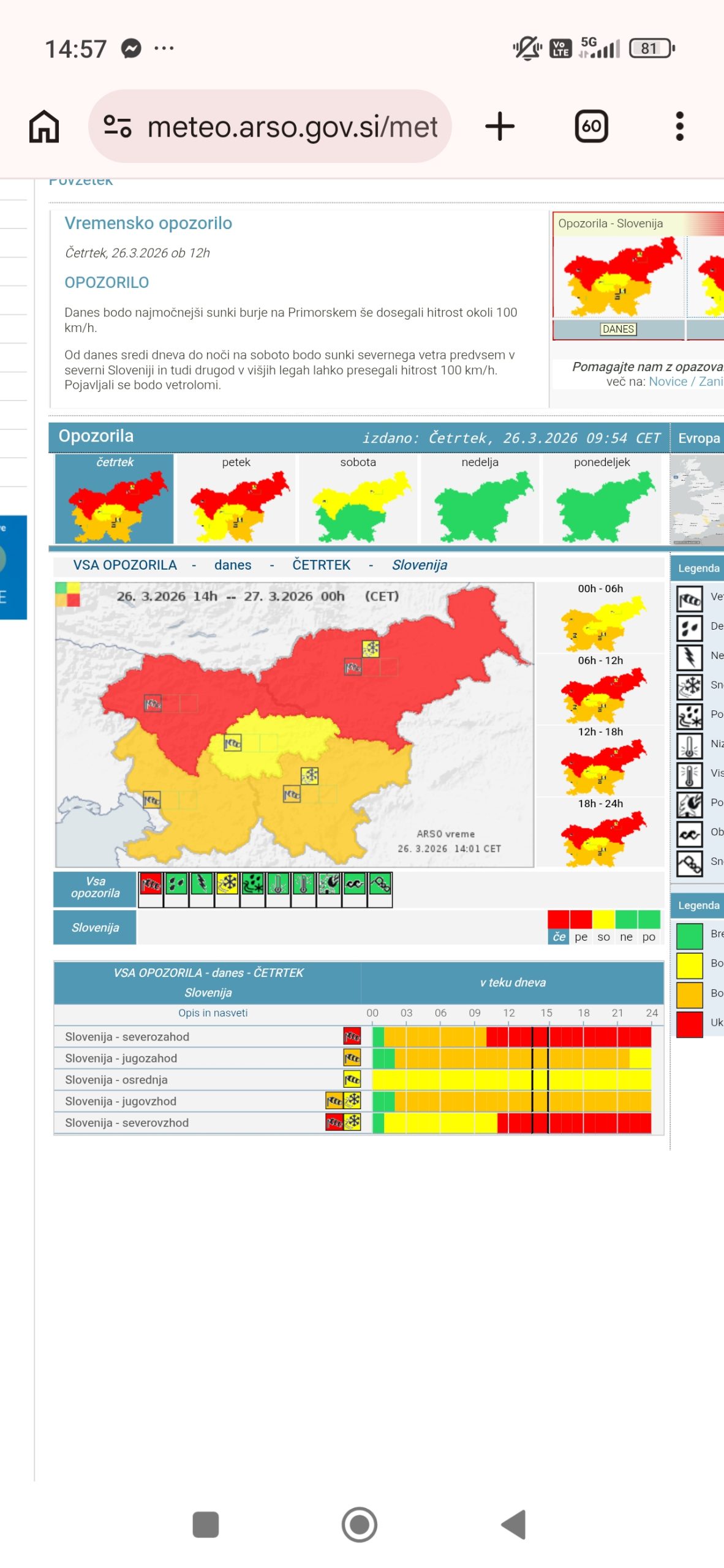The image size is (724, 1568).
Task: Click the Vsa opozorila button
Action: (95, 887)
